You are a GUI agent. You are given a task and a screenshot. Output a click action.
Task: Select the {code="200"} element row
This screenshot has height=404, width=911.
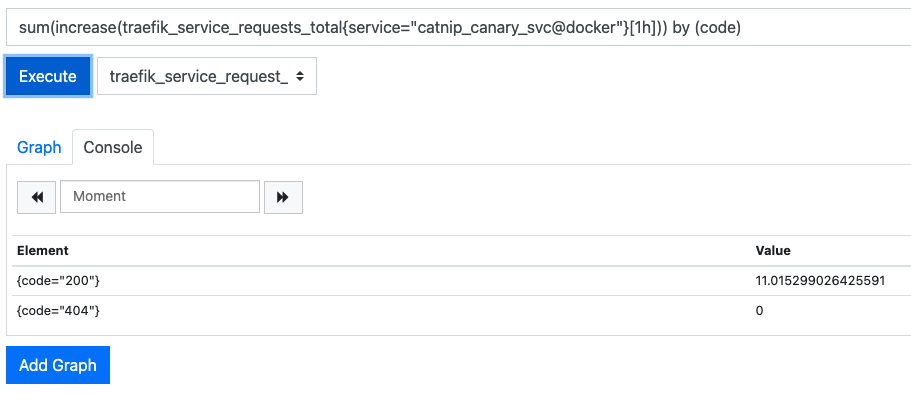[59, 281]
